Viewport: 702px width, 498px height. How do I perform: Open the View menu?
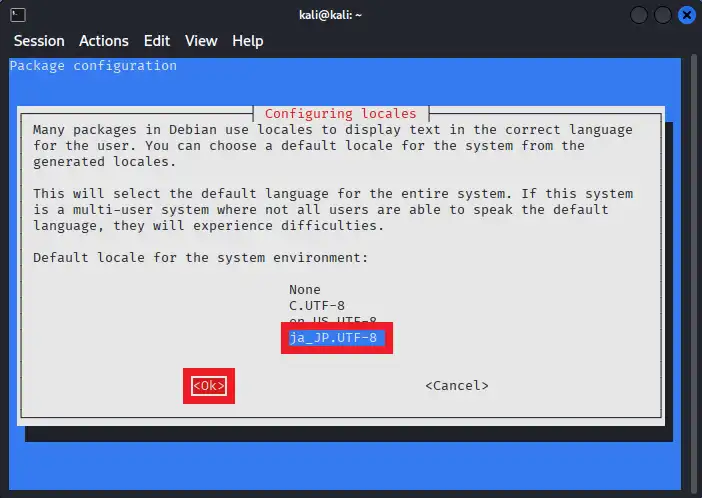201,41
